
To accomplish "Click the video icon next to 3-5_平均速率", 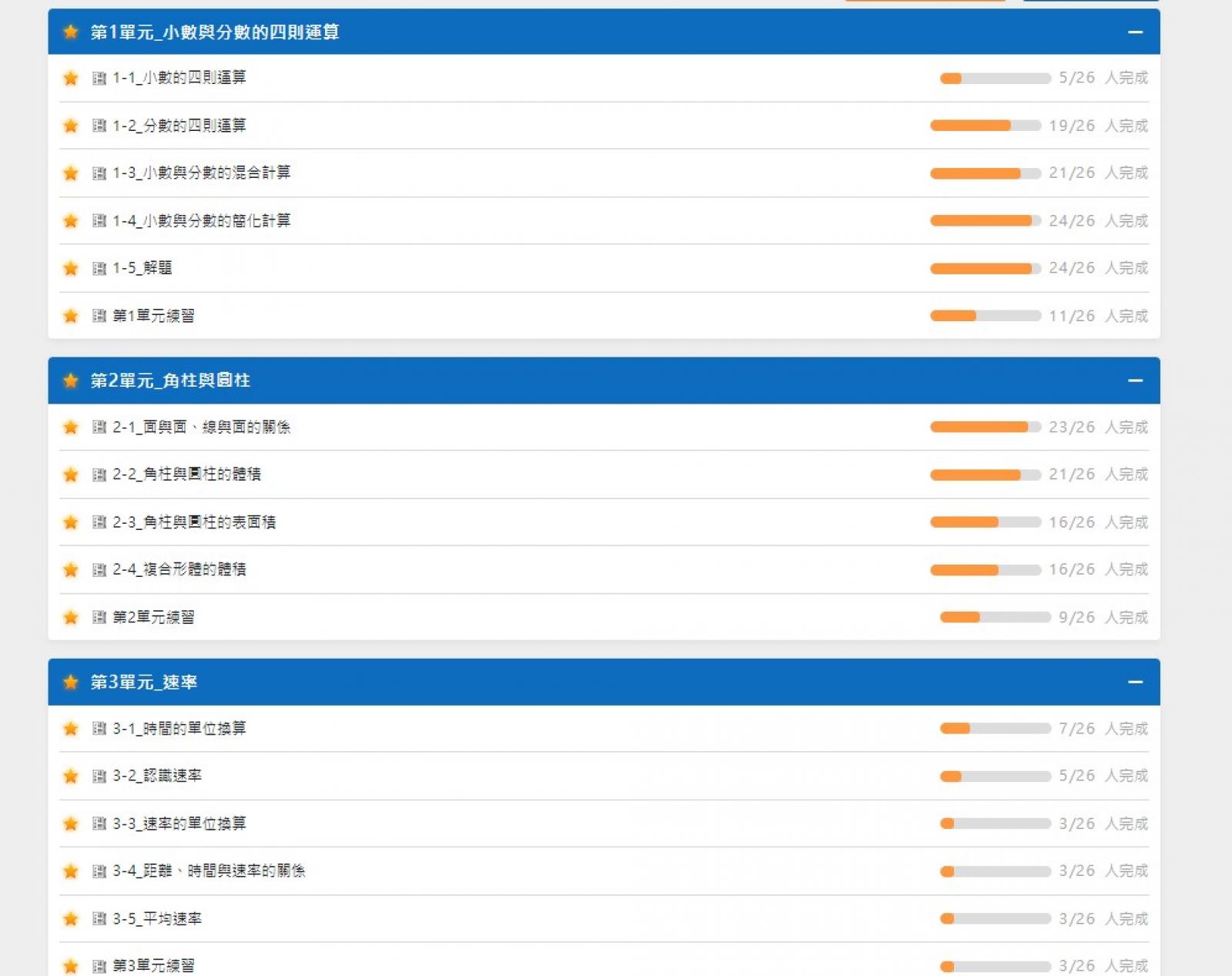I will point(99,919).
